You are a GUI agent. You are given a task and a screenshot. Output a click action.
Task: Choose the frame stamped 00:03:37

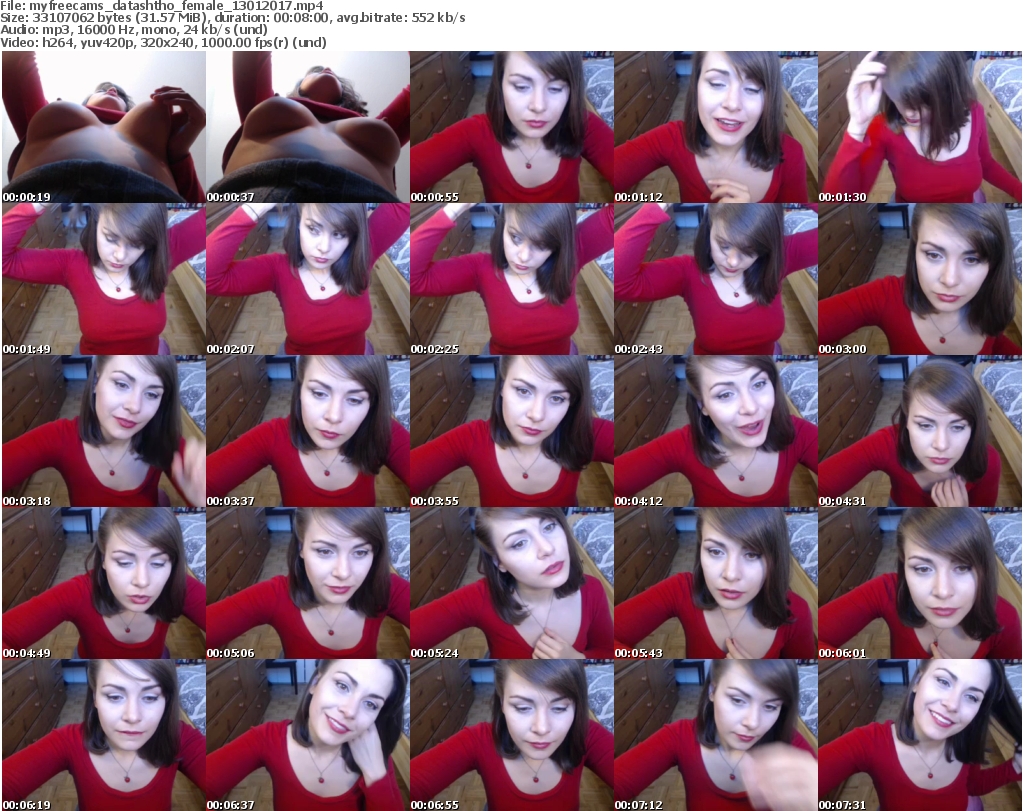click(x=308, y=432)
